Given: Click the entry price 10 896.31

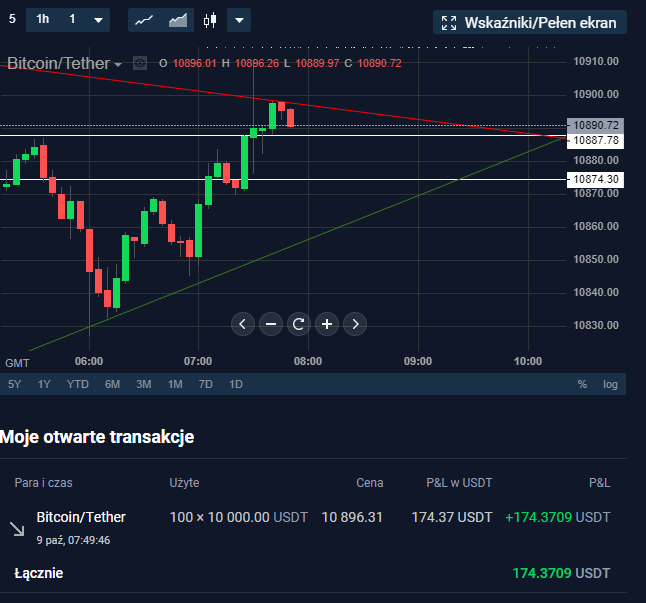Looking at the screenshot, I should coord(352,517).
